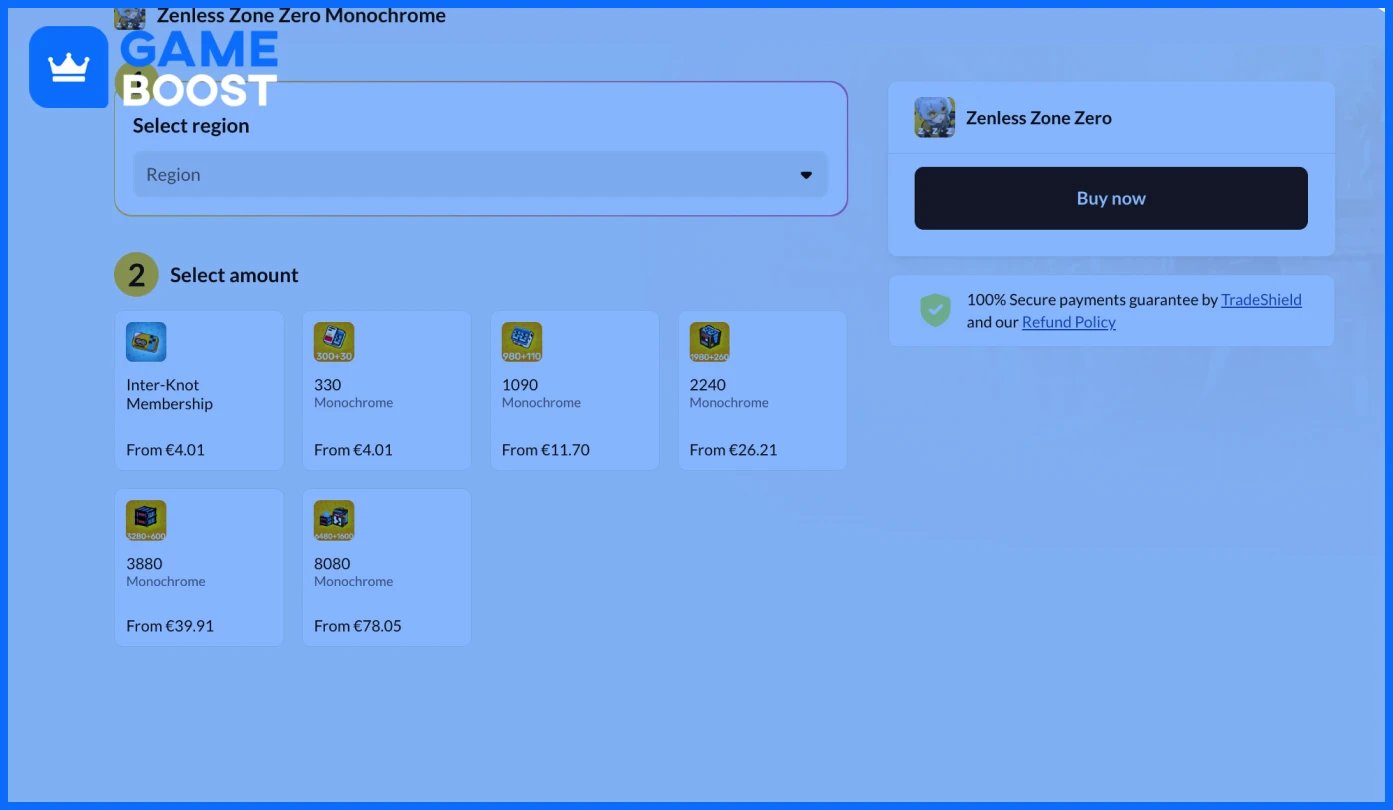Click the GAME BOOST wordmark text
The height and width of the screenshot is (810, 1393).
coord(199,68)
